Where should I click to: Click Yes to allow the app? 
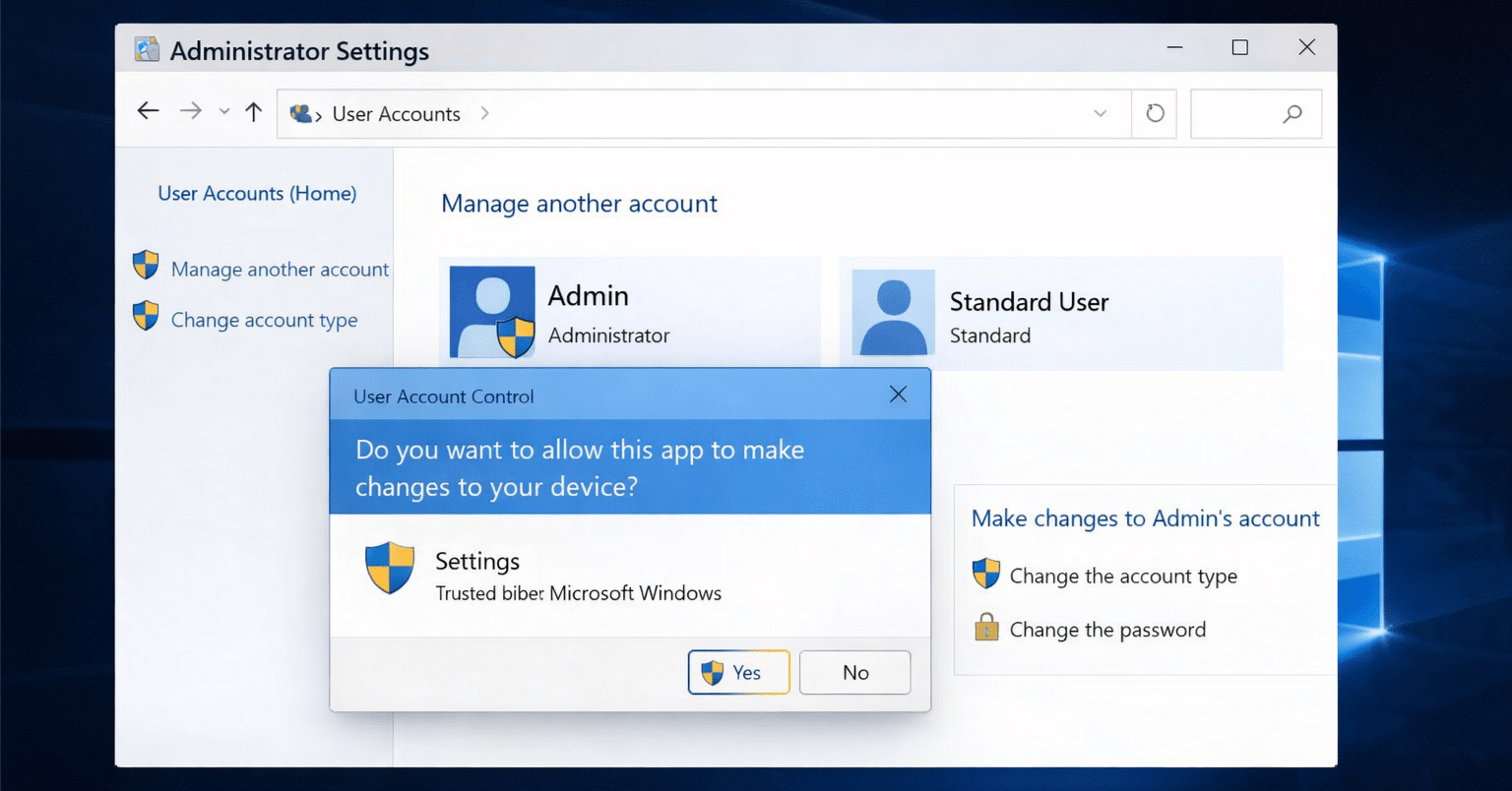[x=739, y=672]
